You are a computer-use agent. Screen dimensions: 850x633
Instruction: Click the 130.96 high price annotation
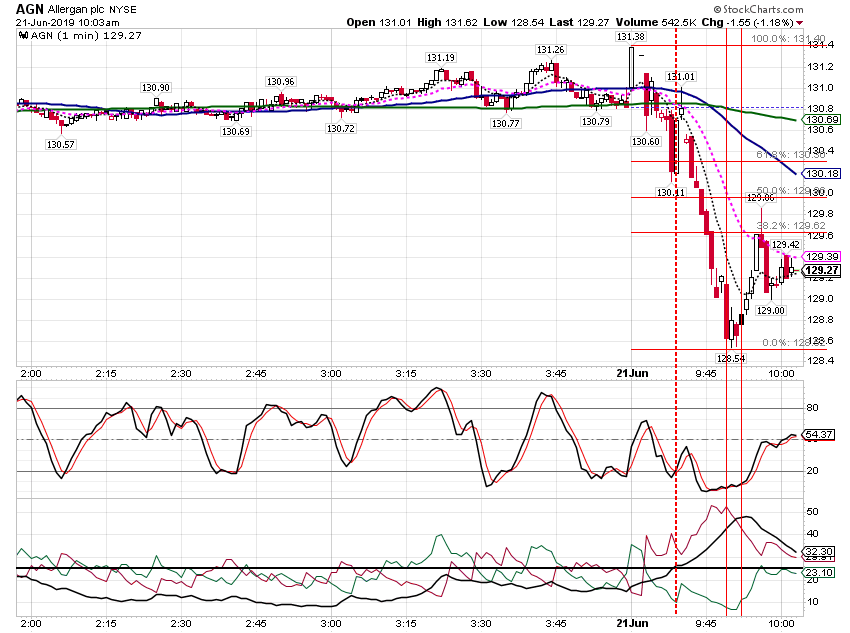point(280,82)
